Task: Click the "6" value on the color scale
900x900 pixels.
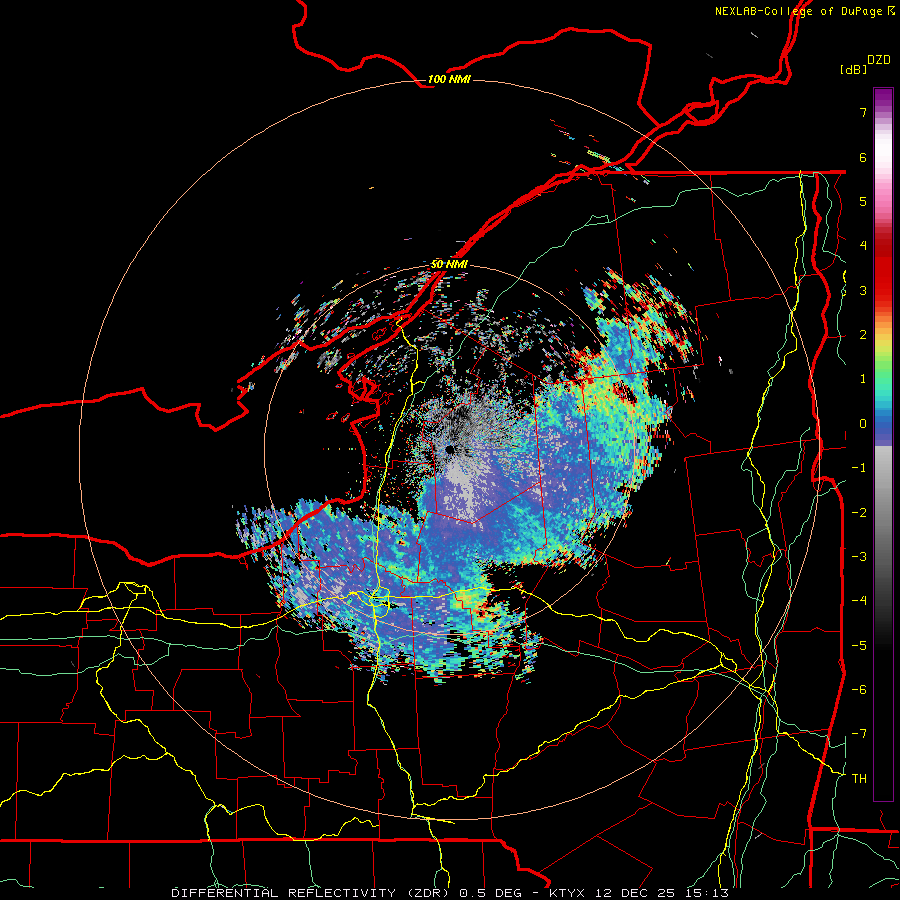Action: tap(863, 157)
